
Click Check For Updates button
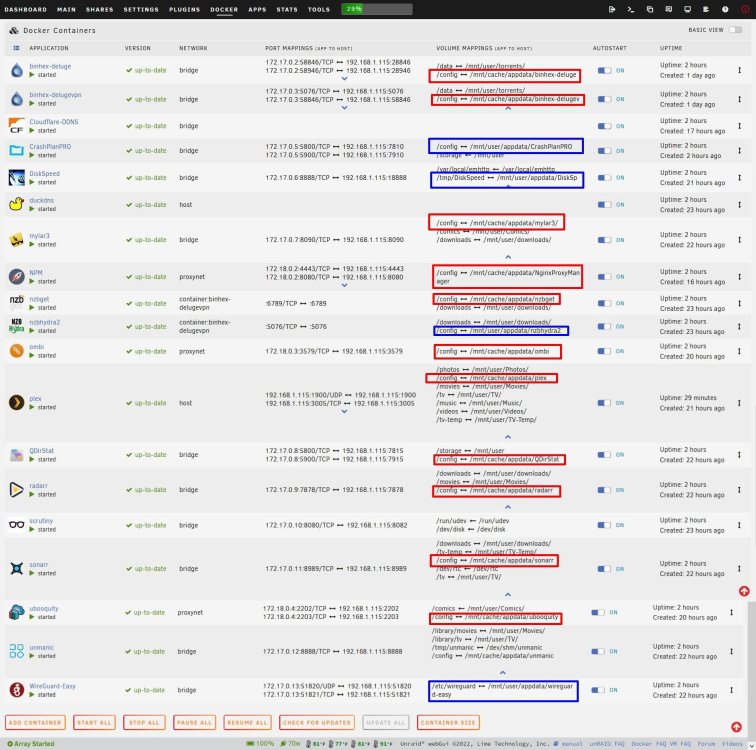[x=317, y=723]
